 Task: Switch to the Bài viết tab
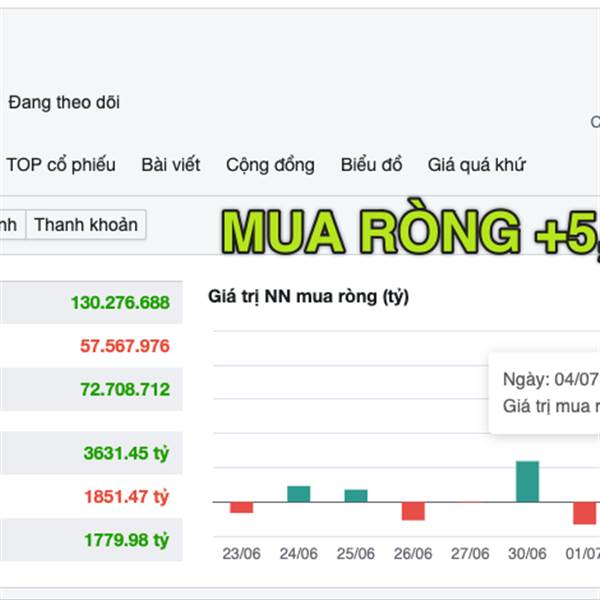tap(171, 165)
